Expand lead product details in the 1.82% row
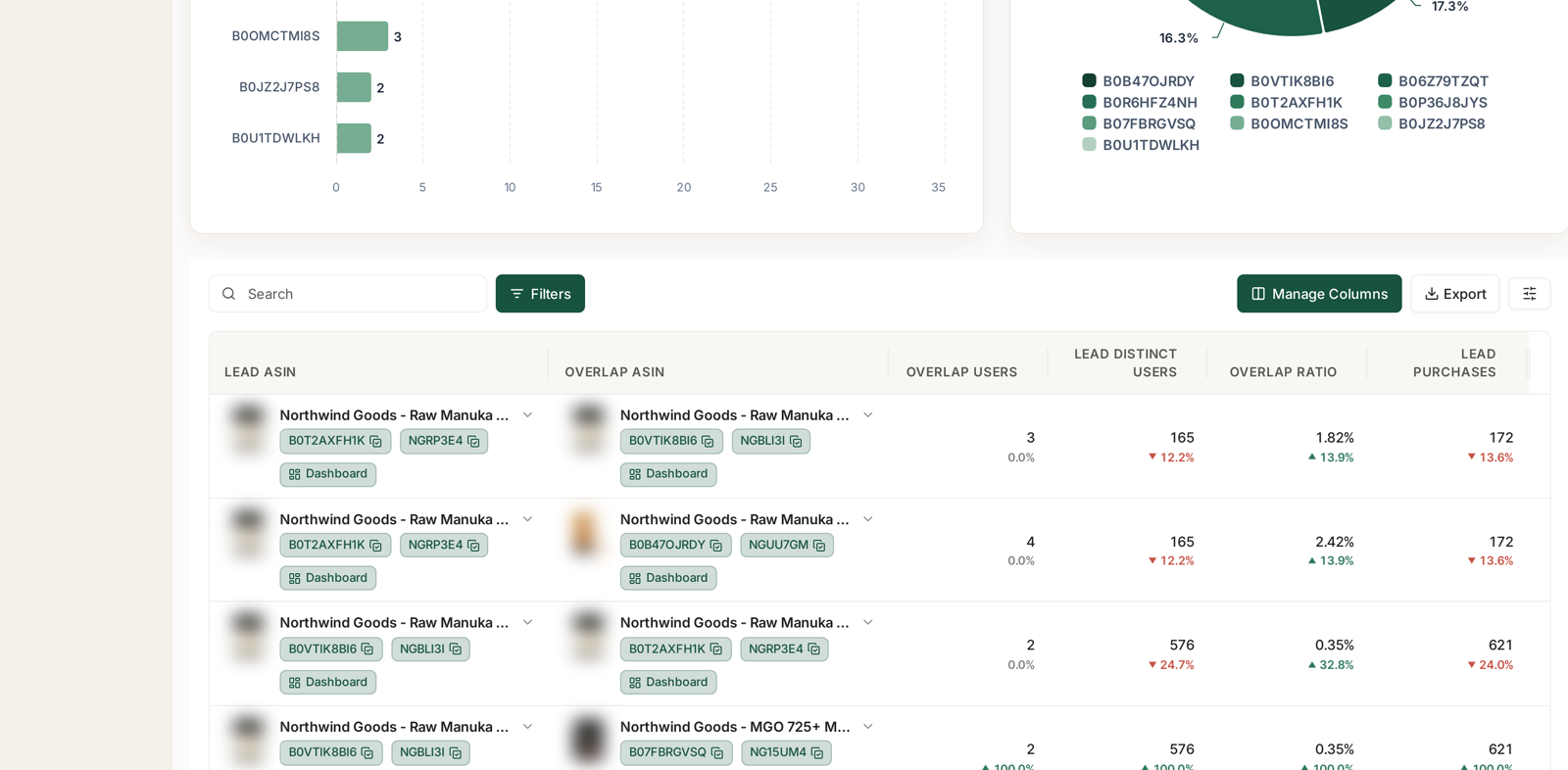The image size is (1568, 770). [x=527, y=415]
